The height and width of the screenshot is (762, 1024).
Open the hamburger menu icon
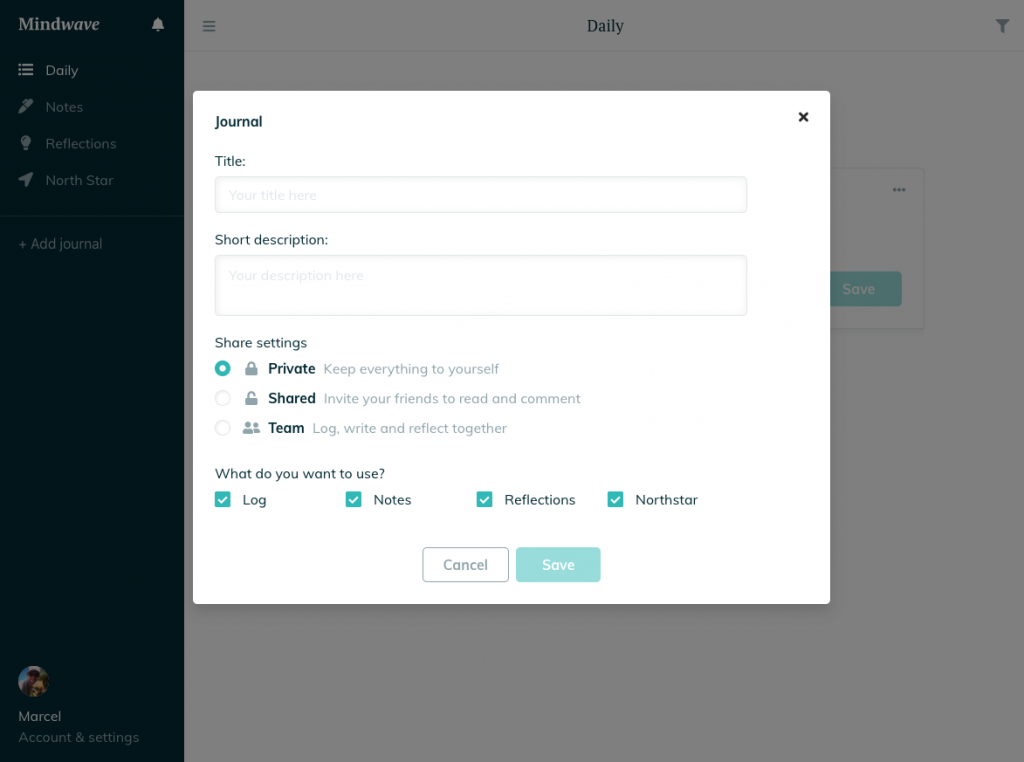click(209, 26)
